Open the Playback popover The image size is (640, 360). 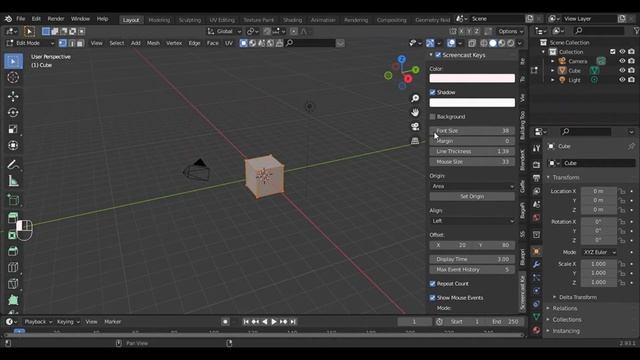pos(38,322)
